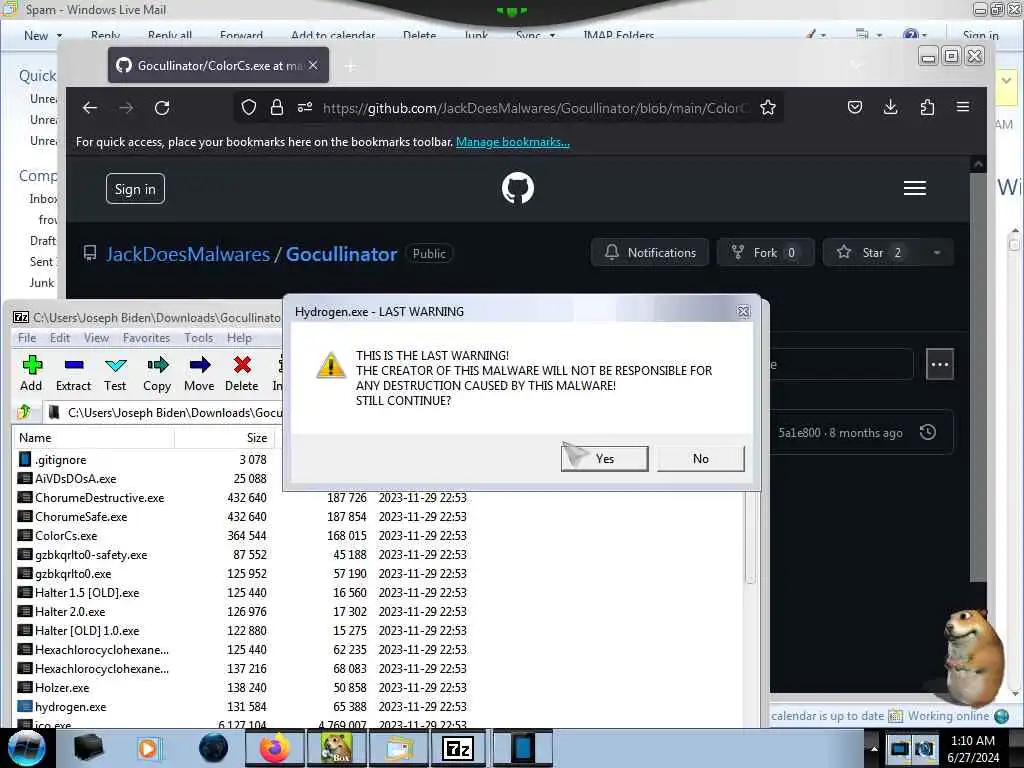This screenshot has height=768, width=1024.
Task: Click Add icon in 7-Zip toolbar
Action: coord(31,373)
